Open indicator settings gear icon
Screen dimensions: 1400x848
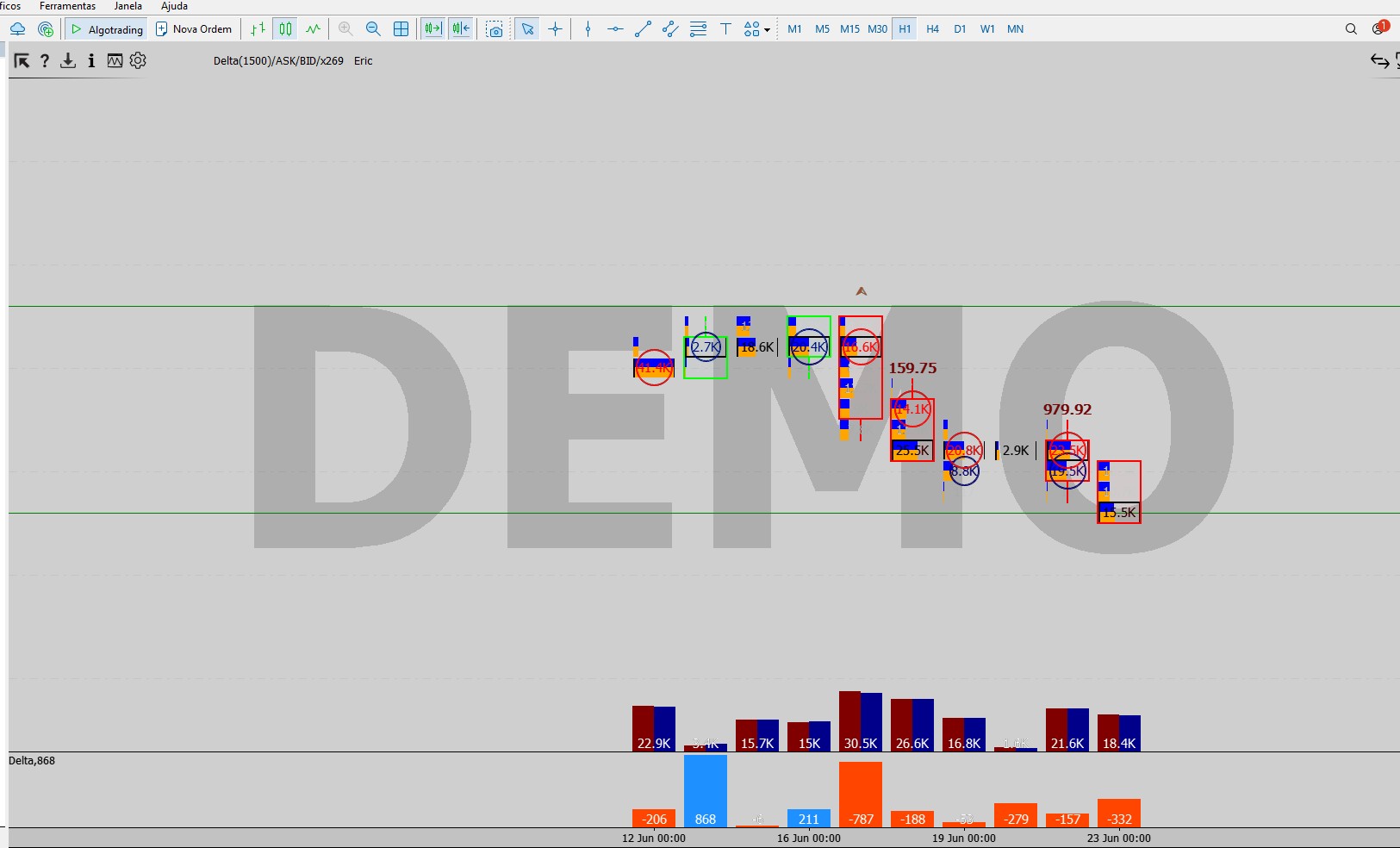pos(138,60)
